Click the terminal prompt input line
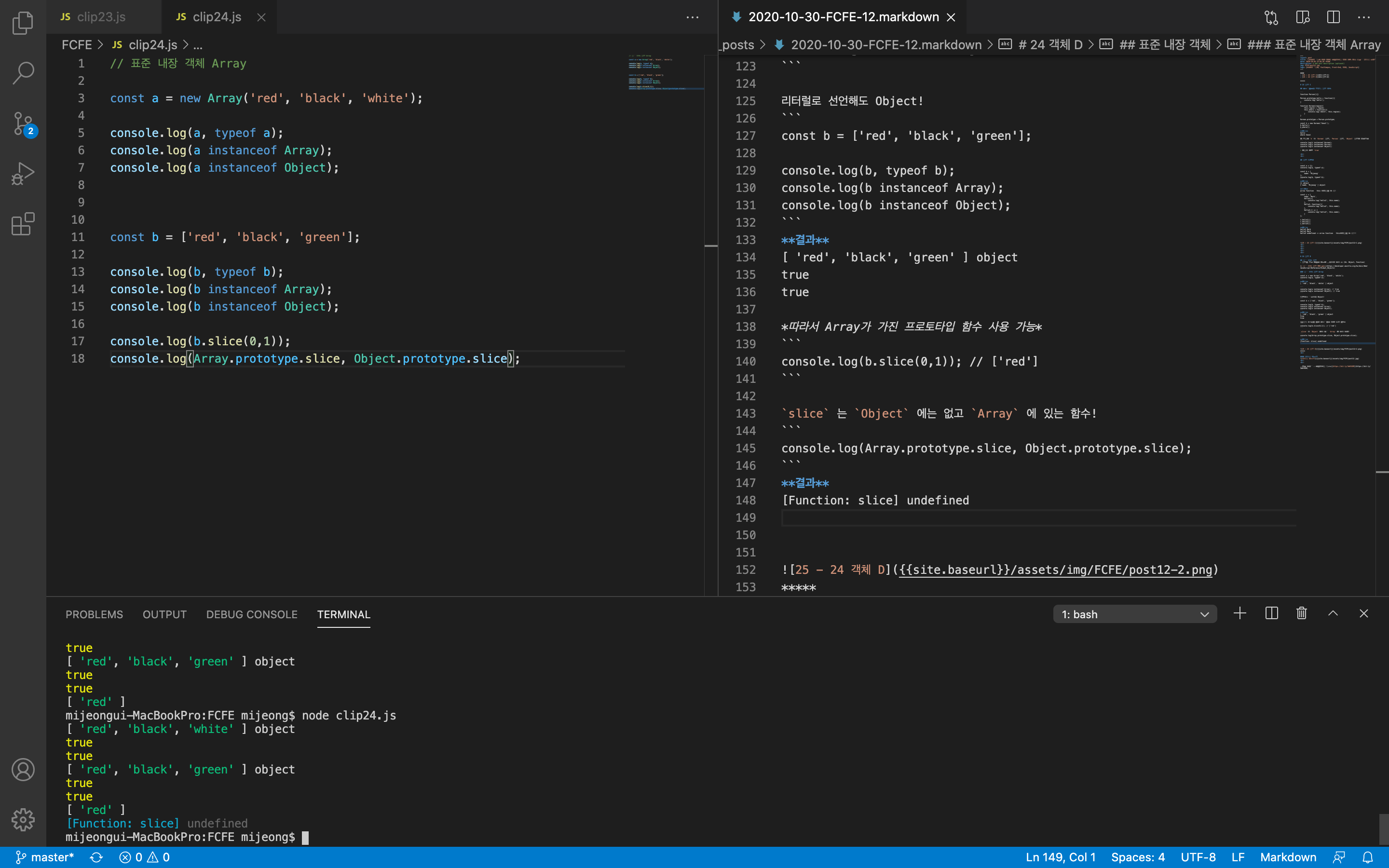Viewport: 1389px width, 868px height. (x=187, y=837)
